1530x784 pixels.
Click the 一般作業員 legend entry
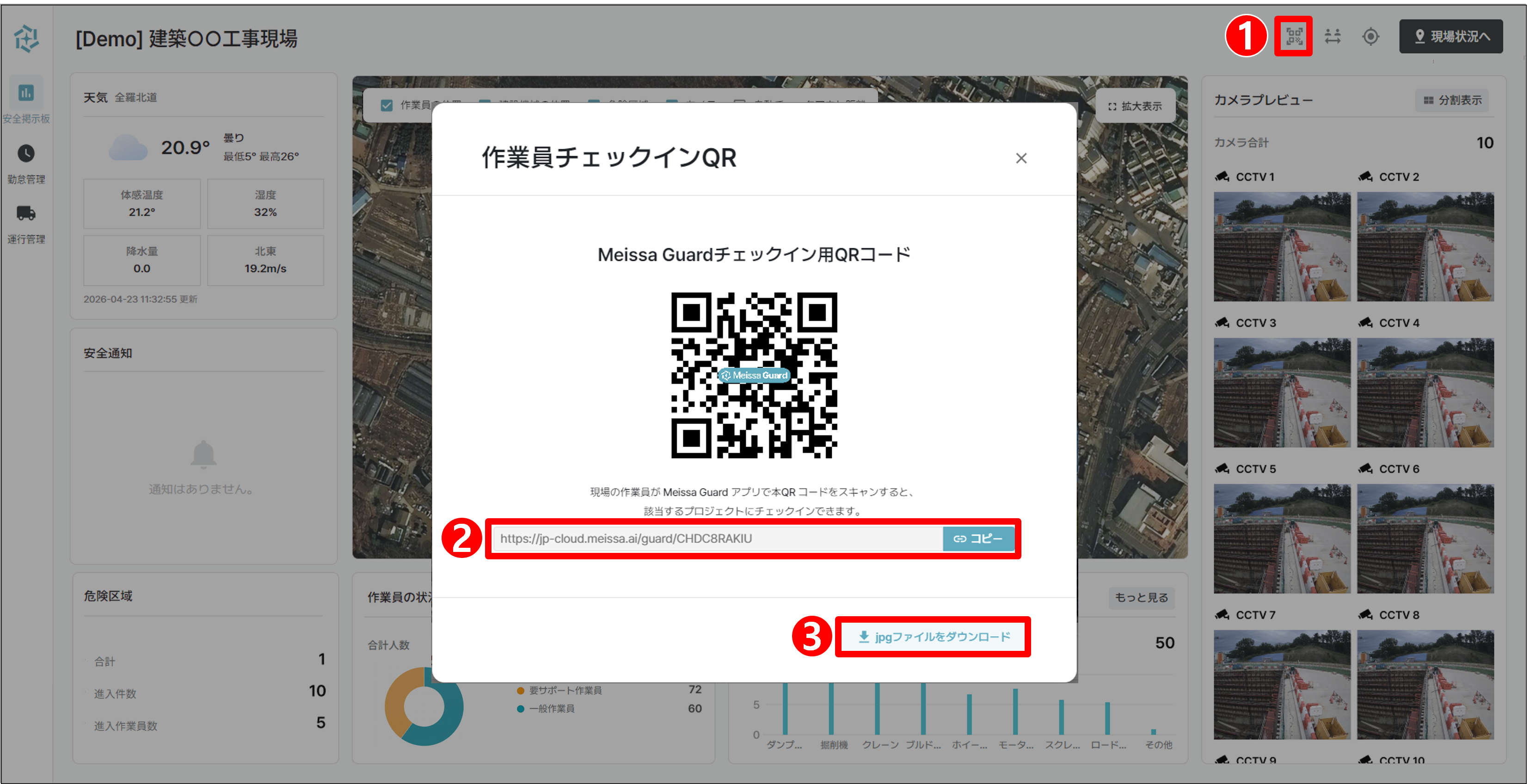pos(609,709)
